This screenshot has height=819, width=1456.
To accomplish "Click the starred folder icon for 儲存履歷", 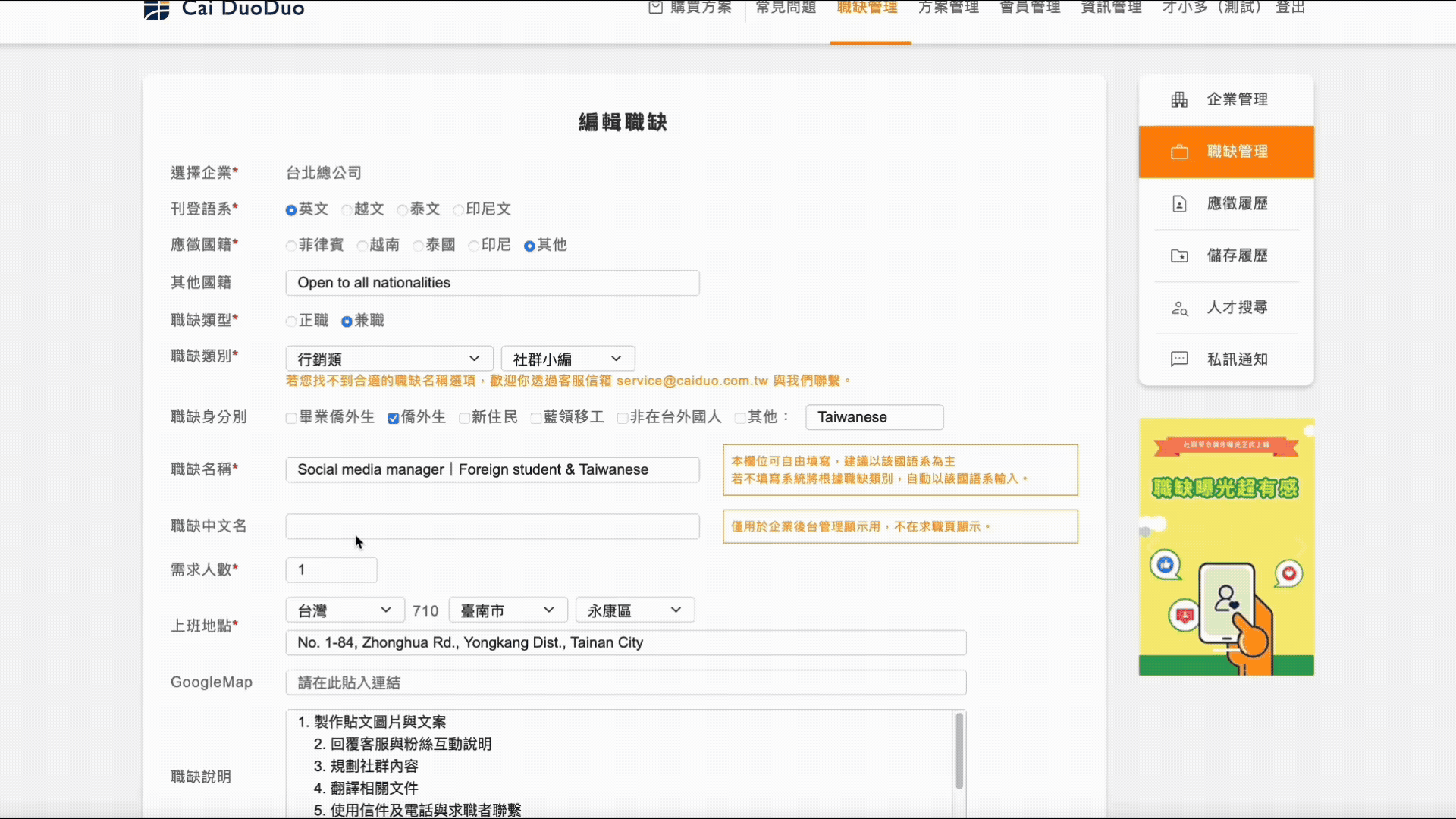I will pos(1179,256).
